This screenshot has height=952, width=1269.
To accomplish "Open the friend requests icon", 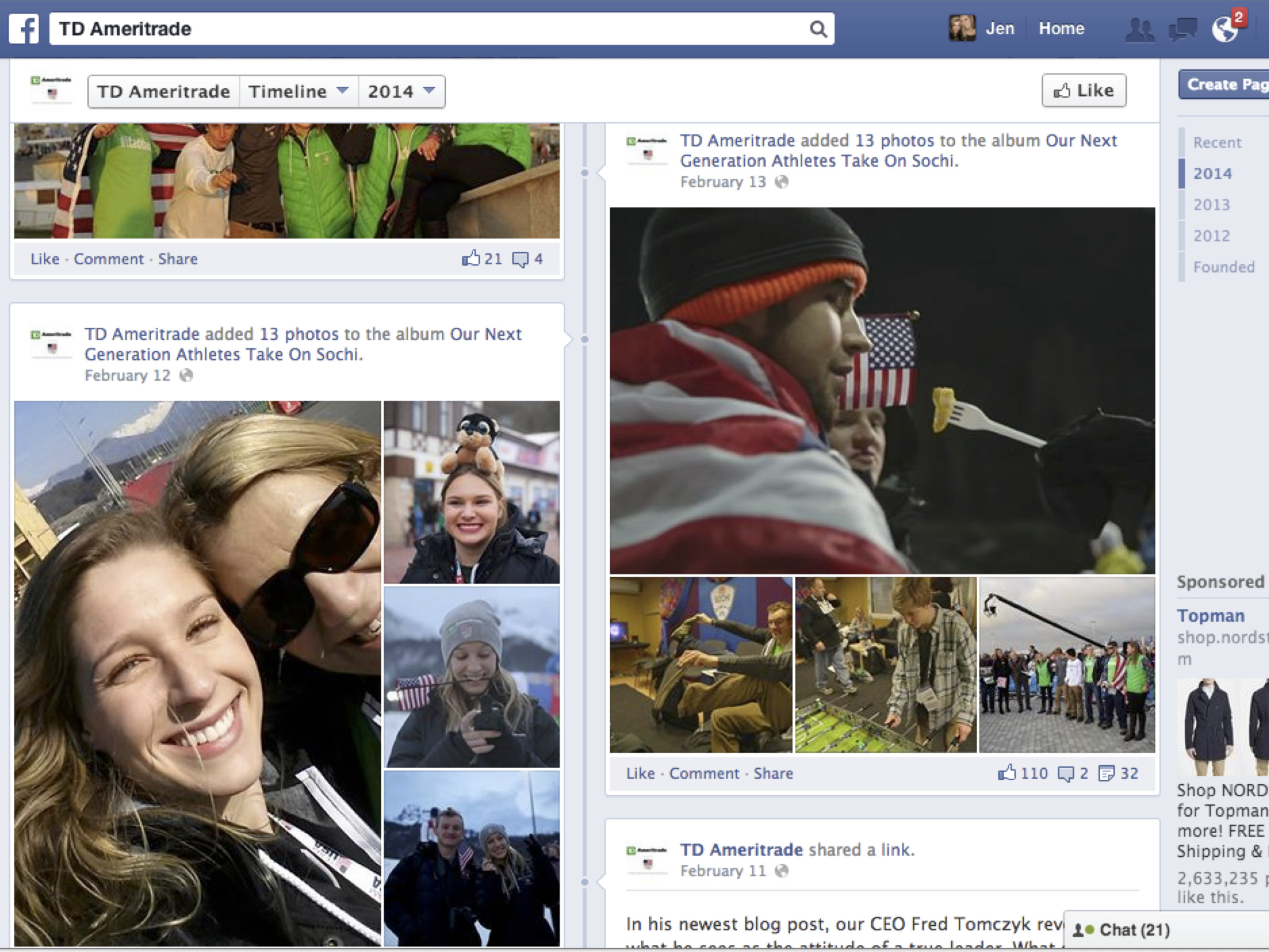I will tap(1139, 29).
